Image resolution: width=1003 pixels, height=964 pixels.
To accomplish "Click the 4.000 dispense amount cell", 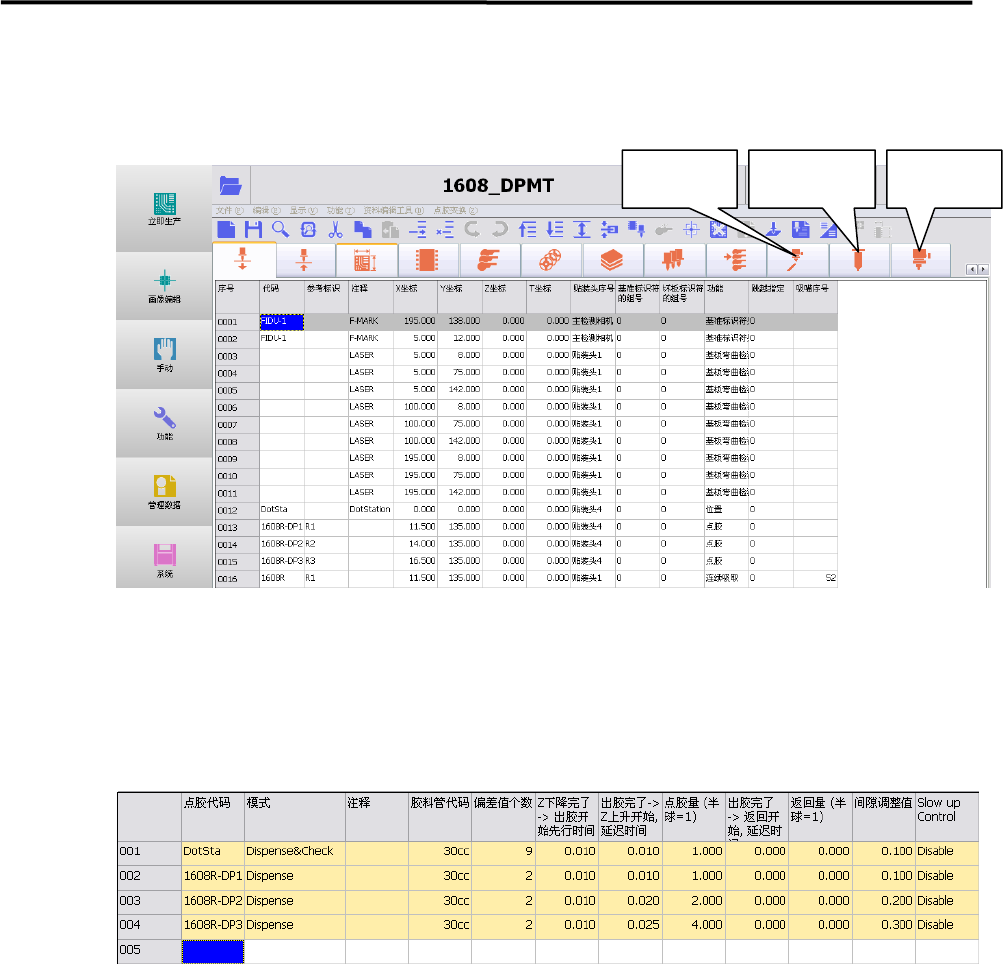I will tap(693, 925).
